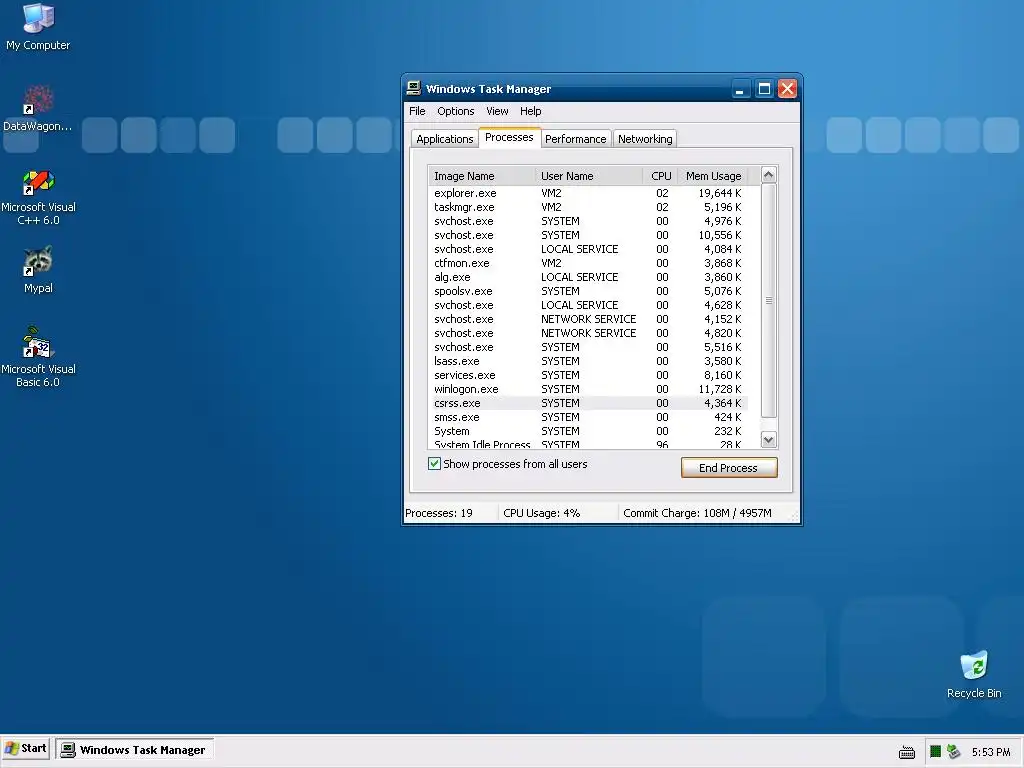This screenshot has width=1024, height=768.
Task: Switch to the Performance tab
Action: pyautogui.click(x=575, y=139)
